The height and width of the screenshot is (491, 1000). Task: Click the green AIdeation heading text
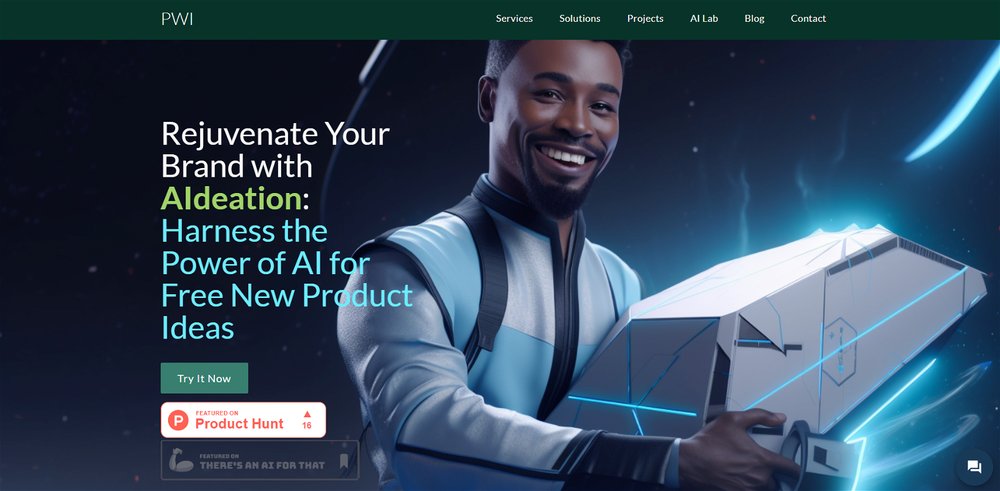tap(231, 198)
